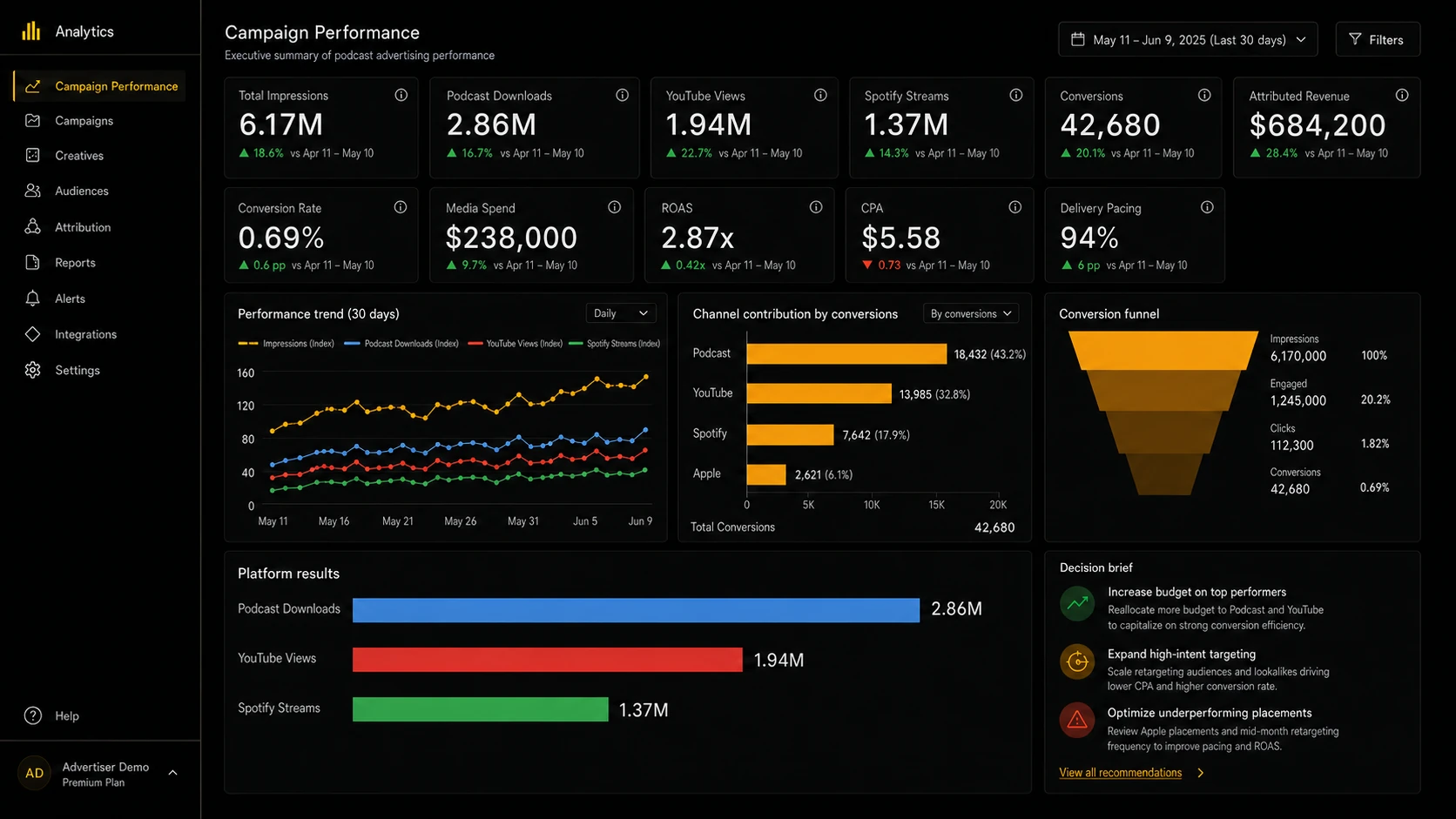Click the Analytics bar-chart logo icon

(x=31, y=30)
